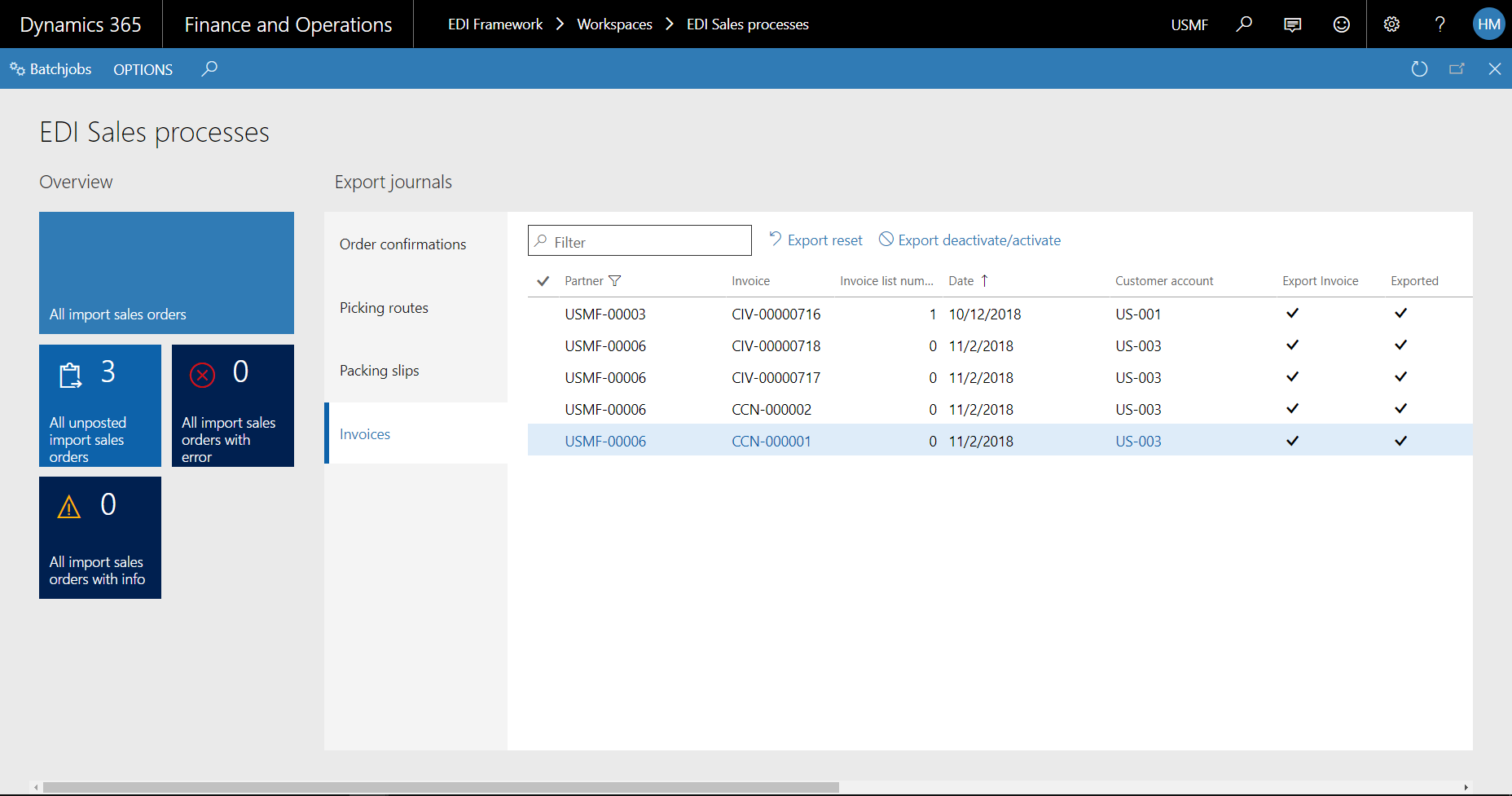Open the messages icon in top bar
The width and height of the screenshot is (1512, 796).
1293,24
